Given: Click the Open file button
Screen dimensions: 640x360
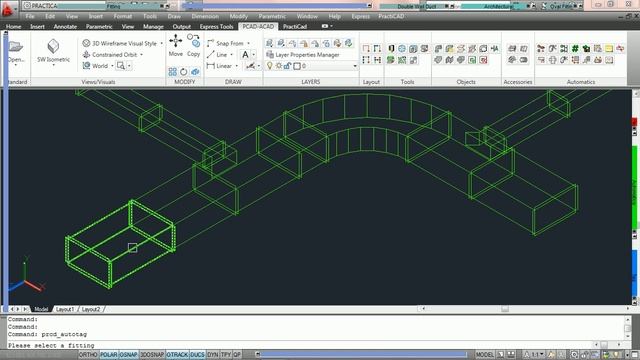Looking at the screenshot, I should [16, 51].
